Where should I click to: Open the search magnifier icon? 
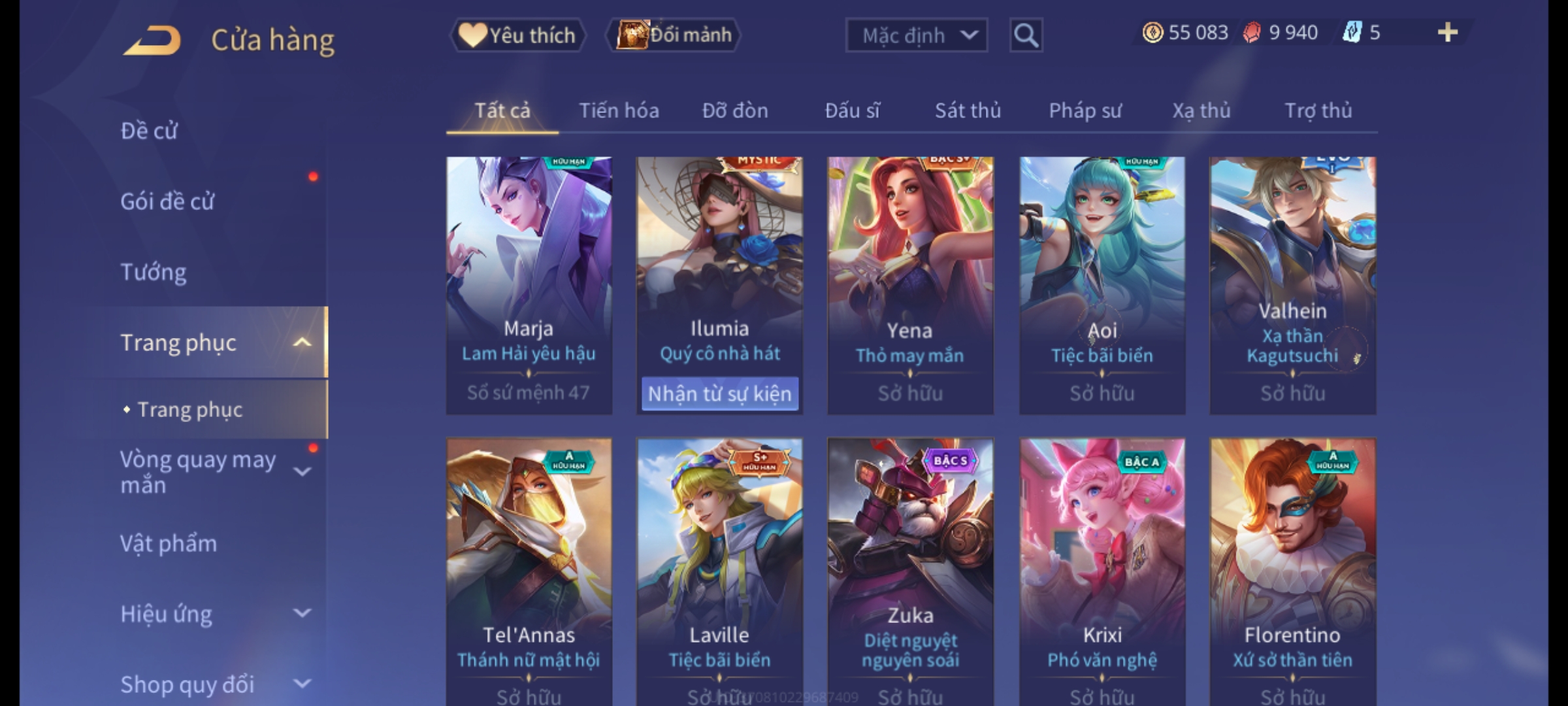[x=1026, y=35]
